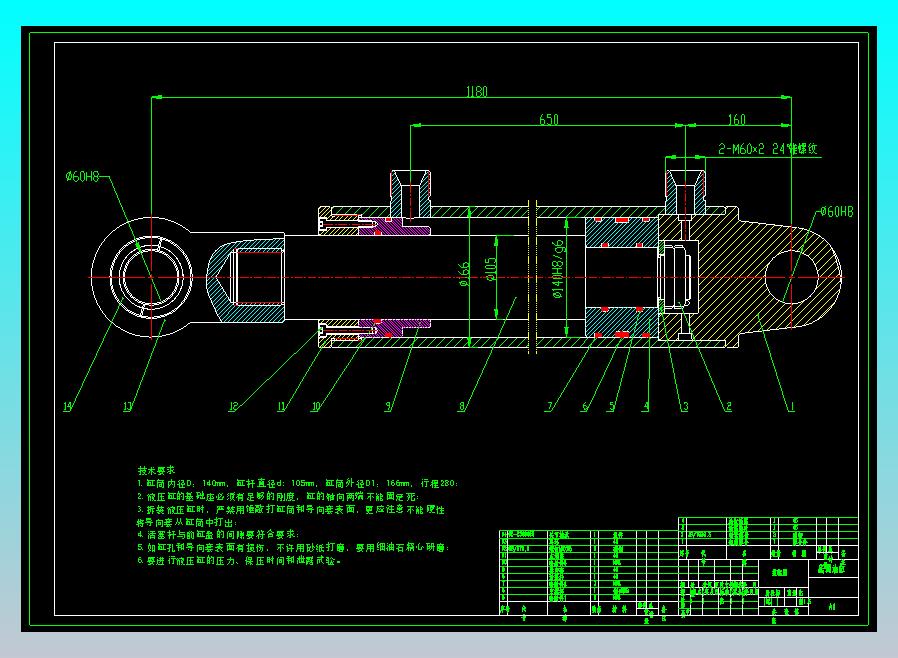The height and width of the screenshot is (658, 898).
Task: Select note 1 about 缸筒内径D 140mm
Action: point(298,483)
